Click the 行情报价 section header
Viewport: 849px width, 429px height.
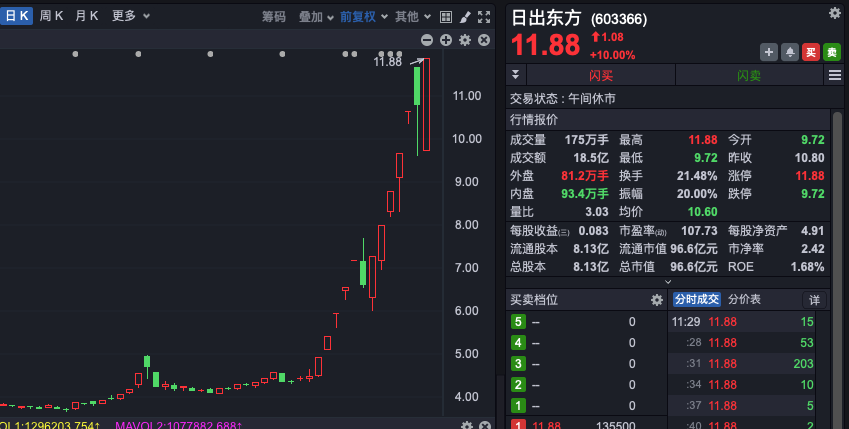click(x=668, y=120)
